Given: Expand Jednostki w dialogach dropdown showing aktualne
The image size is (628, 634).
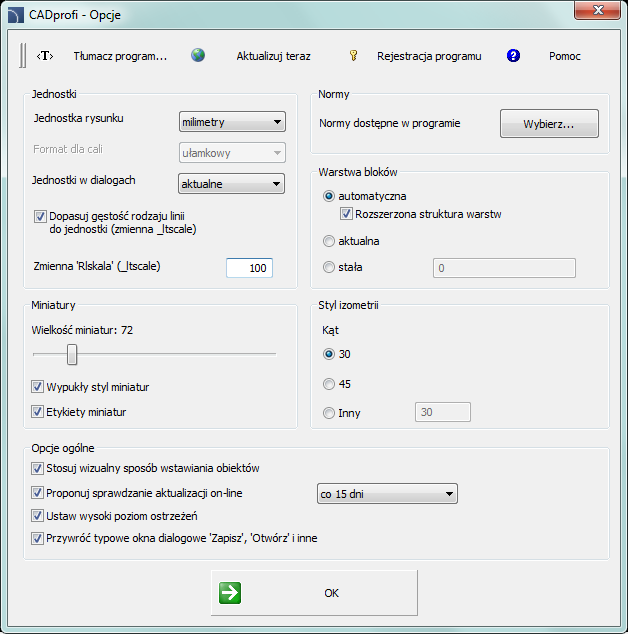Looking at the screenshot, I should tap(231, 184).
